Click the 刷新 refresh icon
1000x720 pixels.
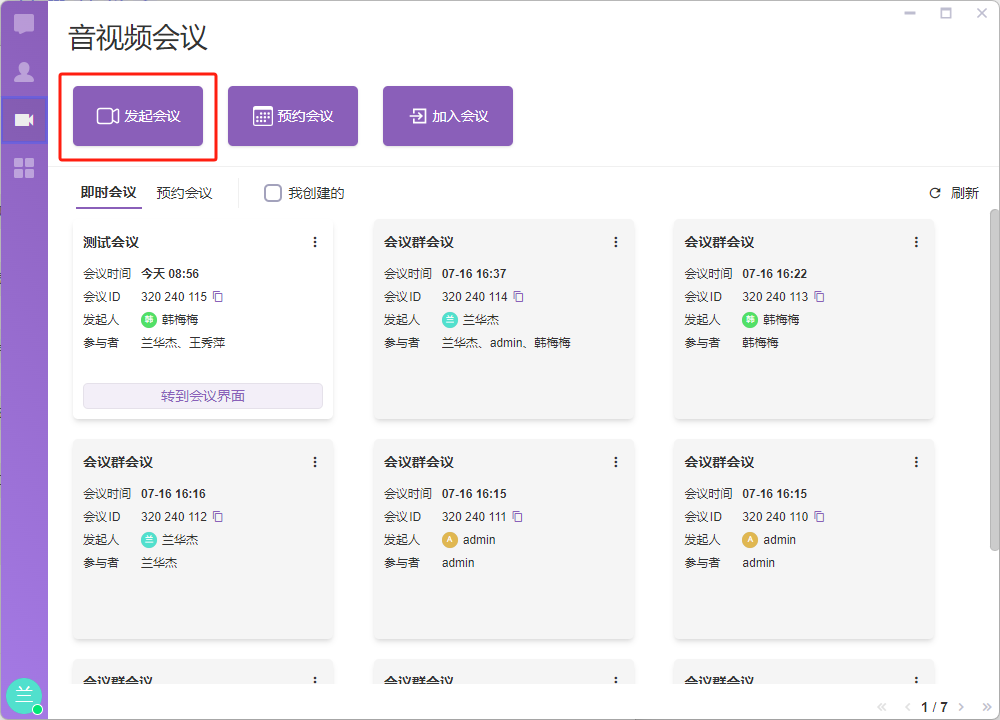click(935, 193)
